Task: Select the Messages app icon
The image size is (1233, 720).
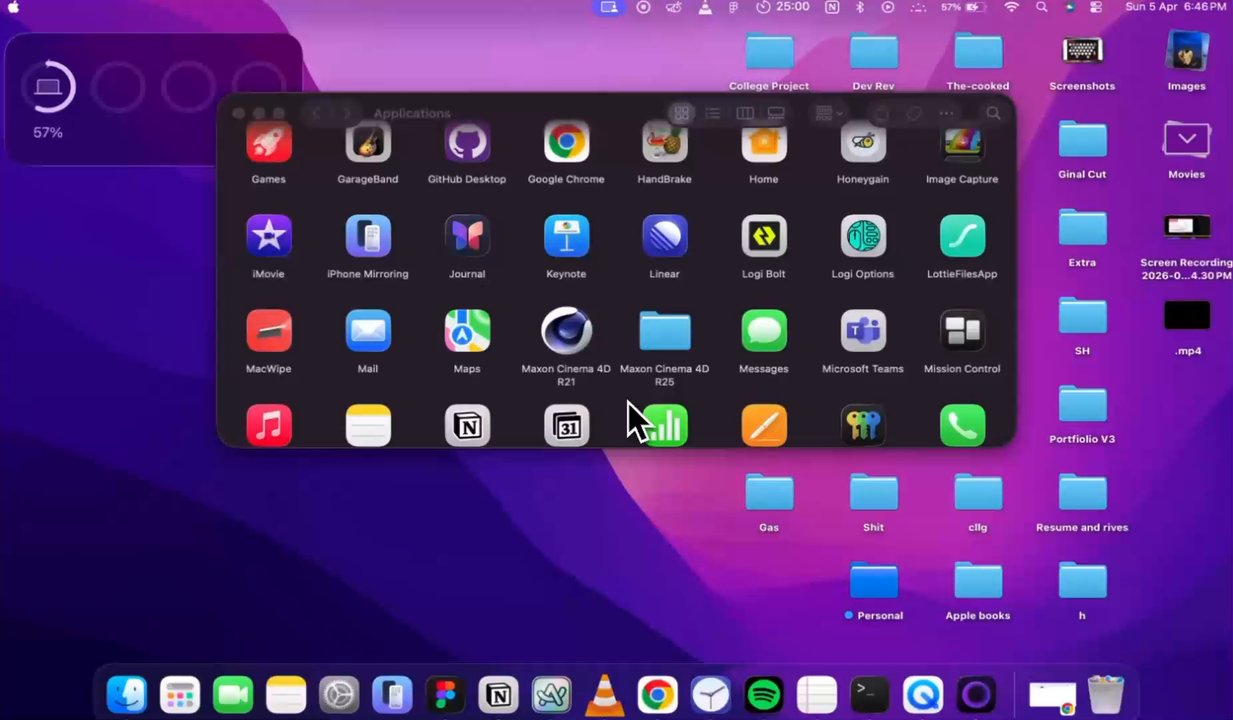Action: pyautogui.click(x=764, y=331)
